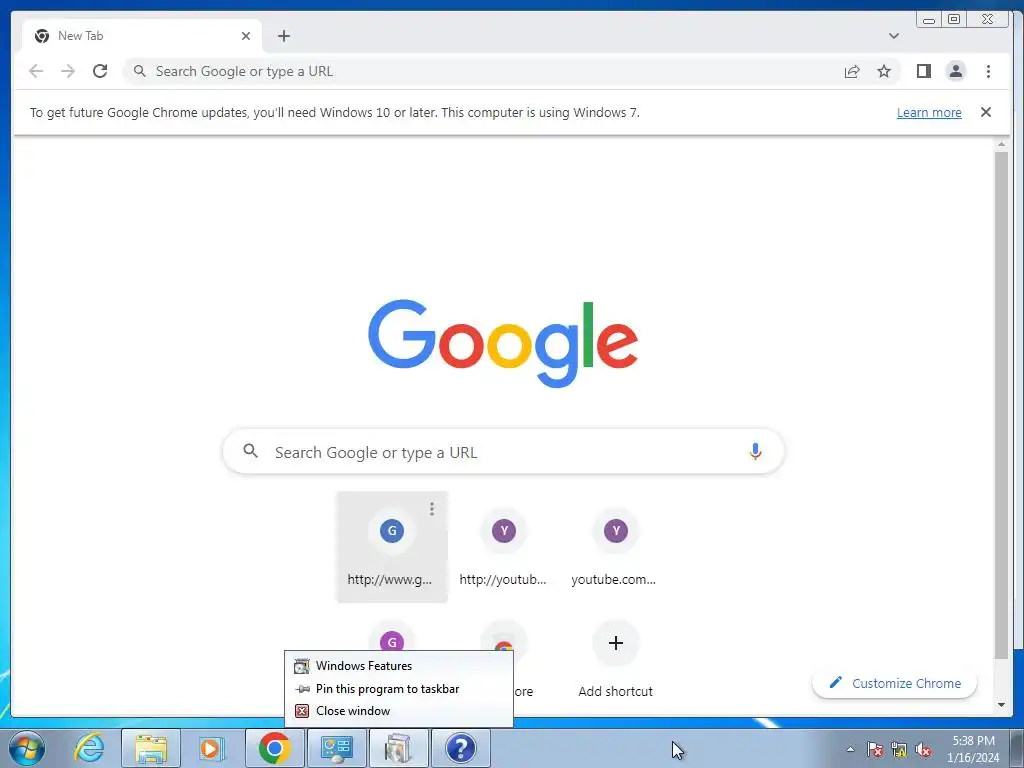
Task: Open Windows Explorer from taskbar
Action: (x=151, y=748)
